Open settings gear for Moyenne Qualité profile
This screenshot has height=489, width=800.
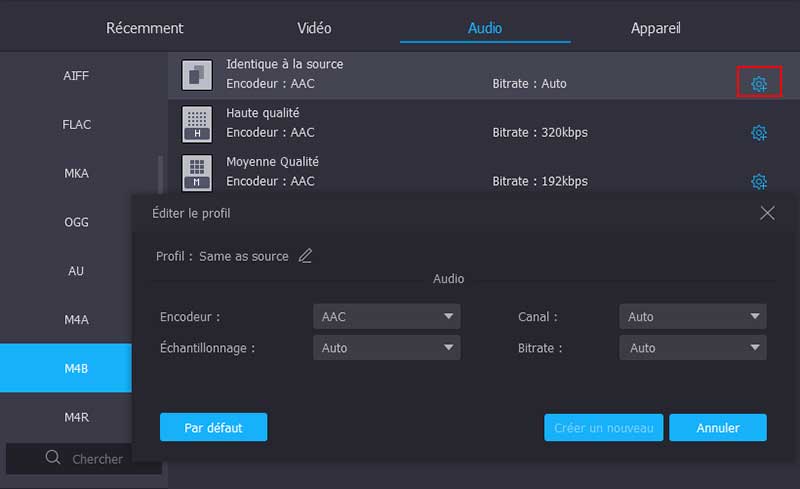pyautogui.click(x=759, y=181)
